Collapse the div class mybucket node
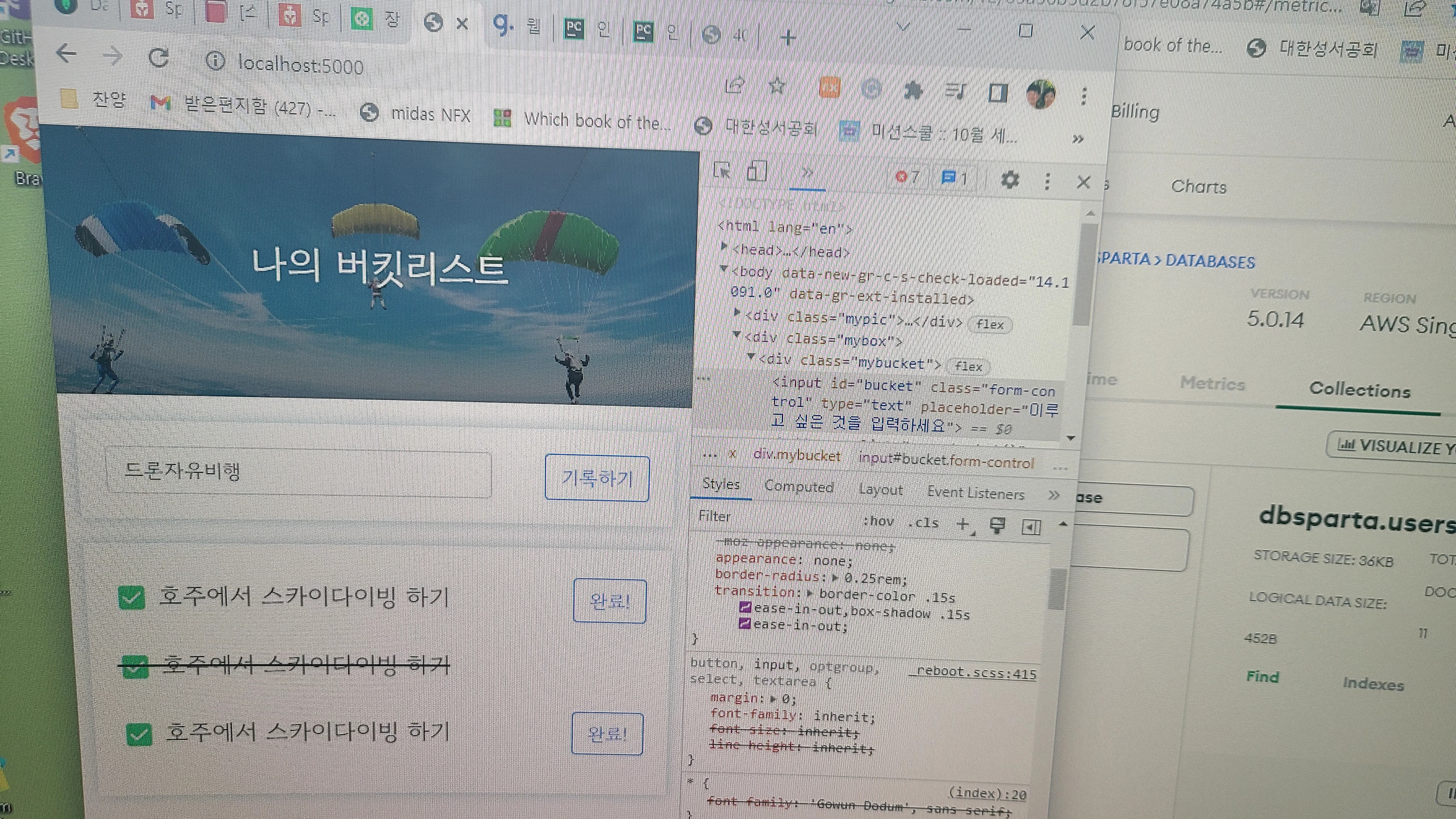 [751, 356]
